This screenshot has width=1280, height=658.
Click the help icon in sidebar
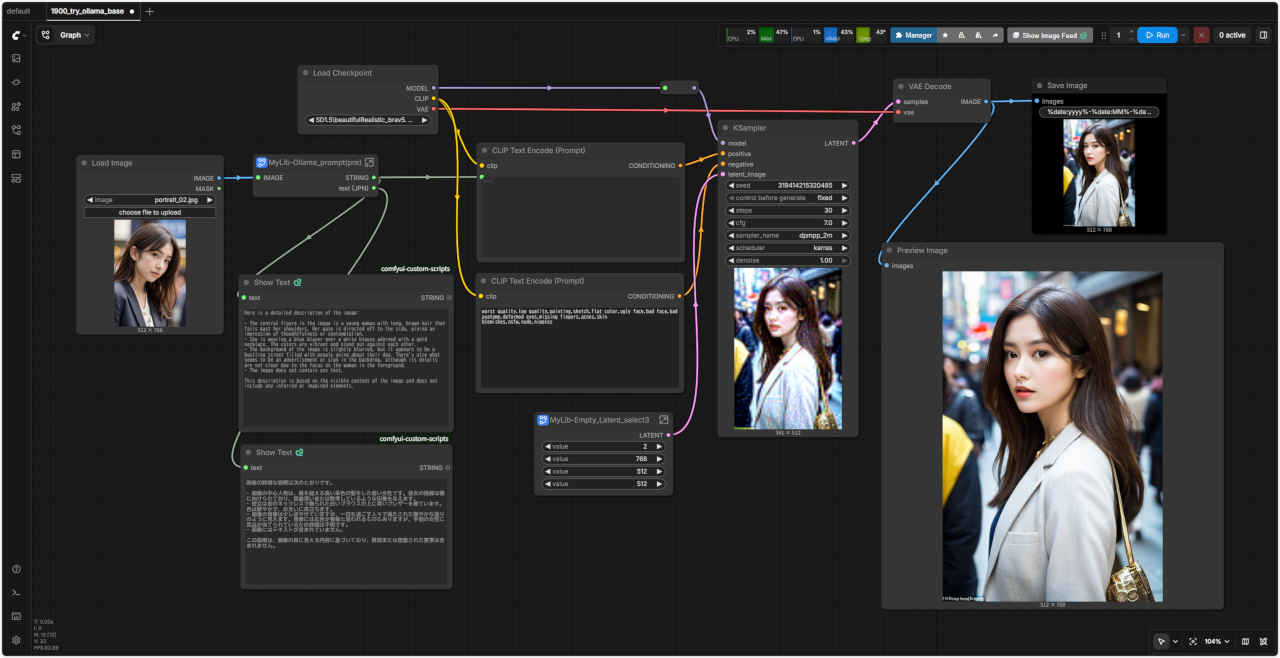click(16, 569)
